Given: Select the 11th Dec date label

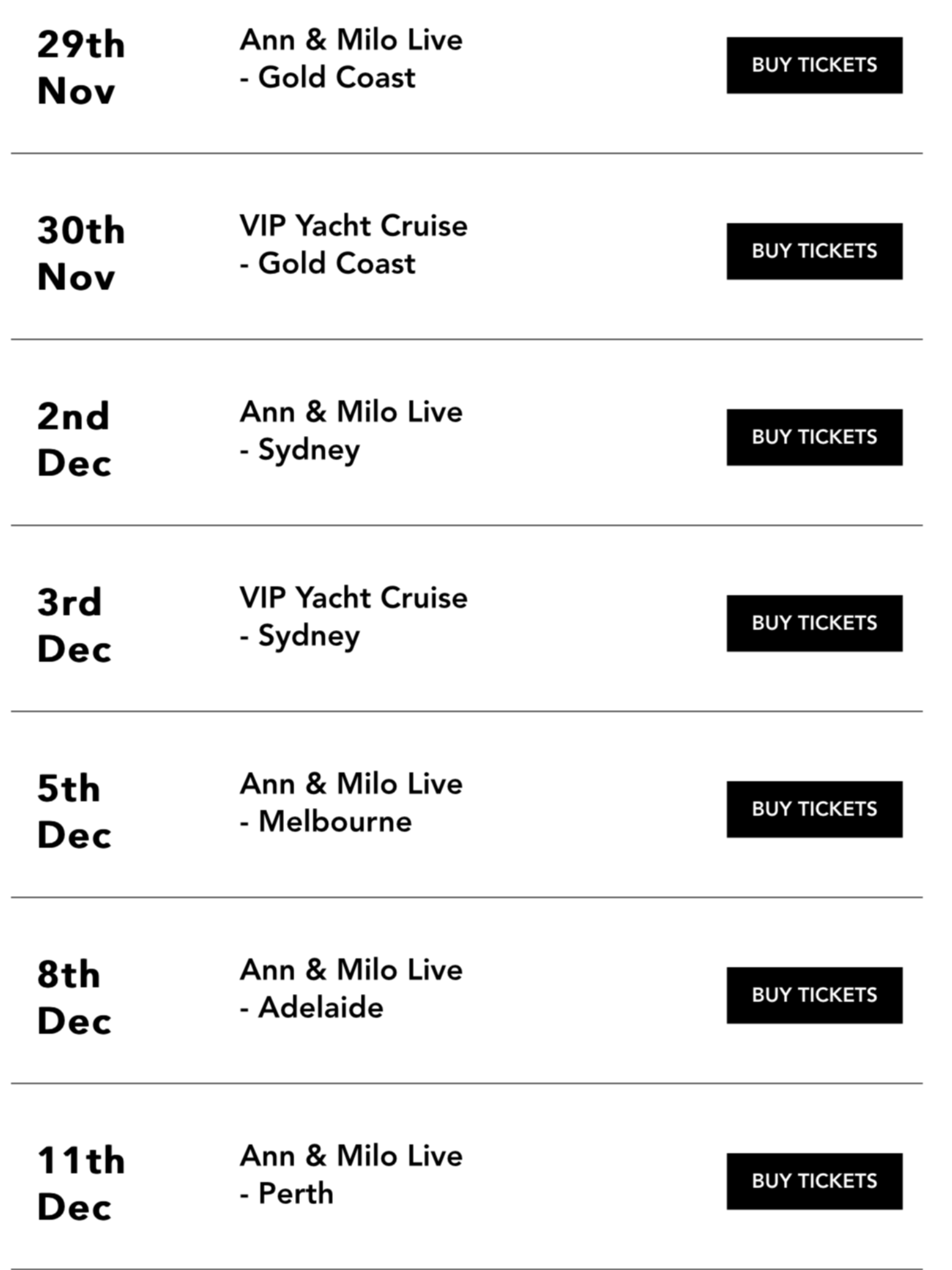Looking at the screenshot, I should point(81,1184).
